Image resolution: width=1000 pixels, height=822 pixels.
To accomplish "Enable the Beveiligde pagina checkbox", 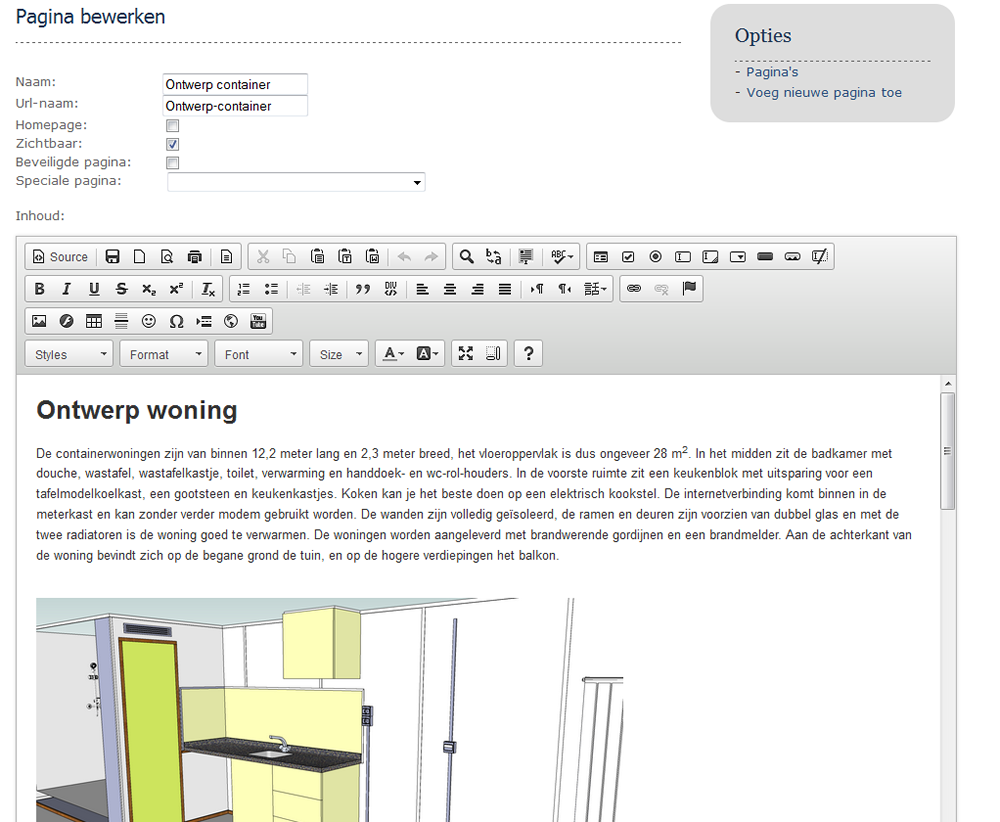I will click(x=173, y=163).
